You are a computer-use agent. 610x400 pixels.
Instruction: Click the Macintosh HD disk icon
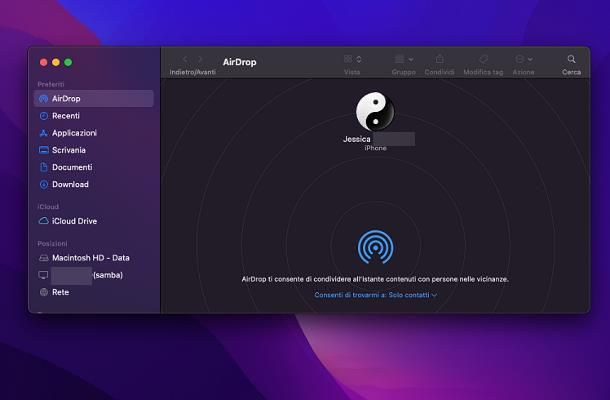tap(44, 258)
